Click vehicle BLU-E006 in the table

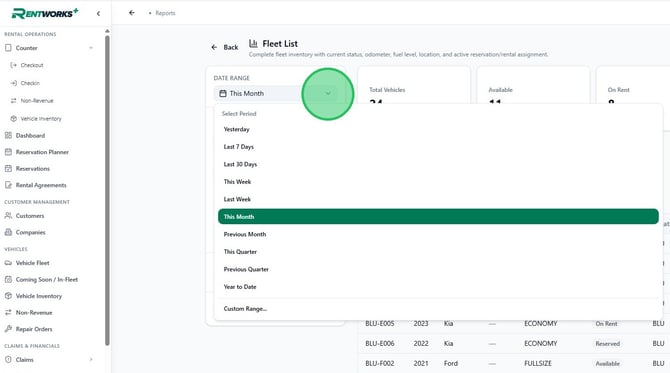(x=380, y=344)
